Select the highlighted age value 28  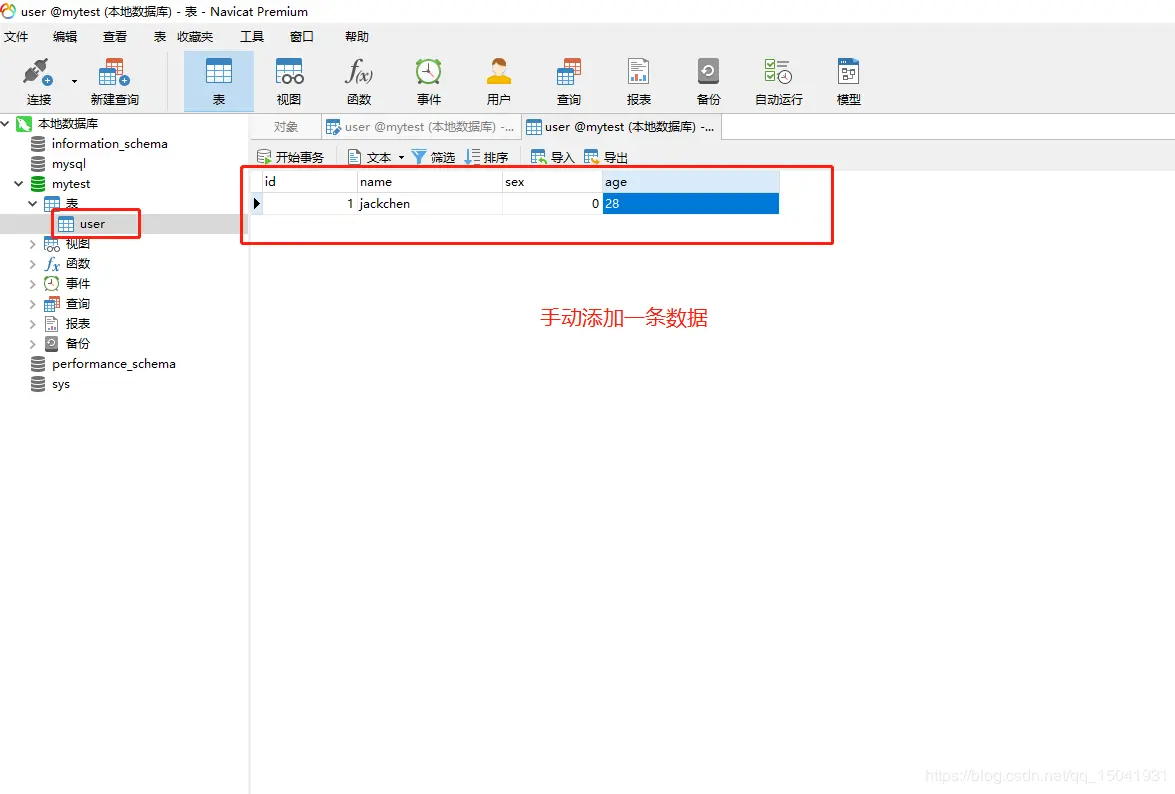[690, 203]
